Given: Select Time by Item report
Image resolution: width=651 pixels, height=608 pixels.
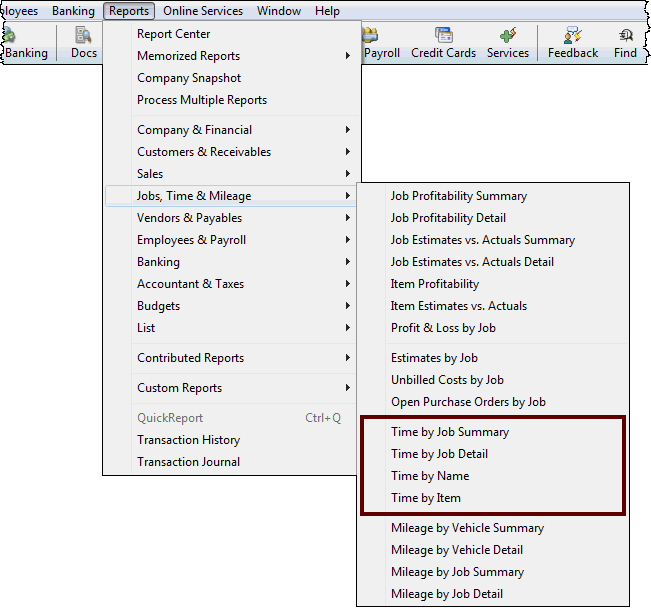Looking at the screenshot, I should [493, 498].
